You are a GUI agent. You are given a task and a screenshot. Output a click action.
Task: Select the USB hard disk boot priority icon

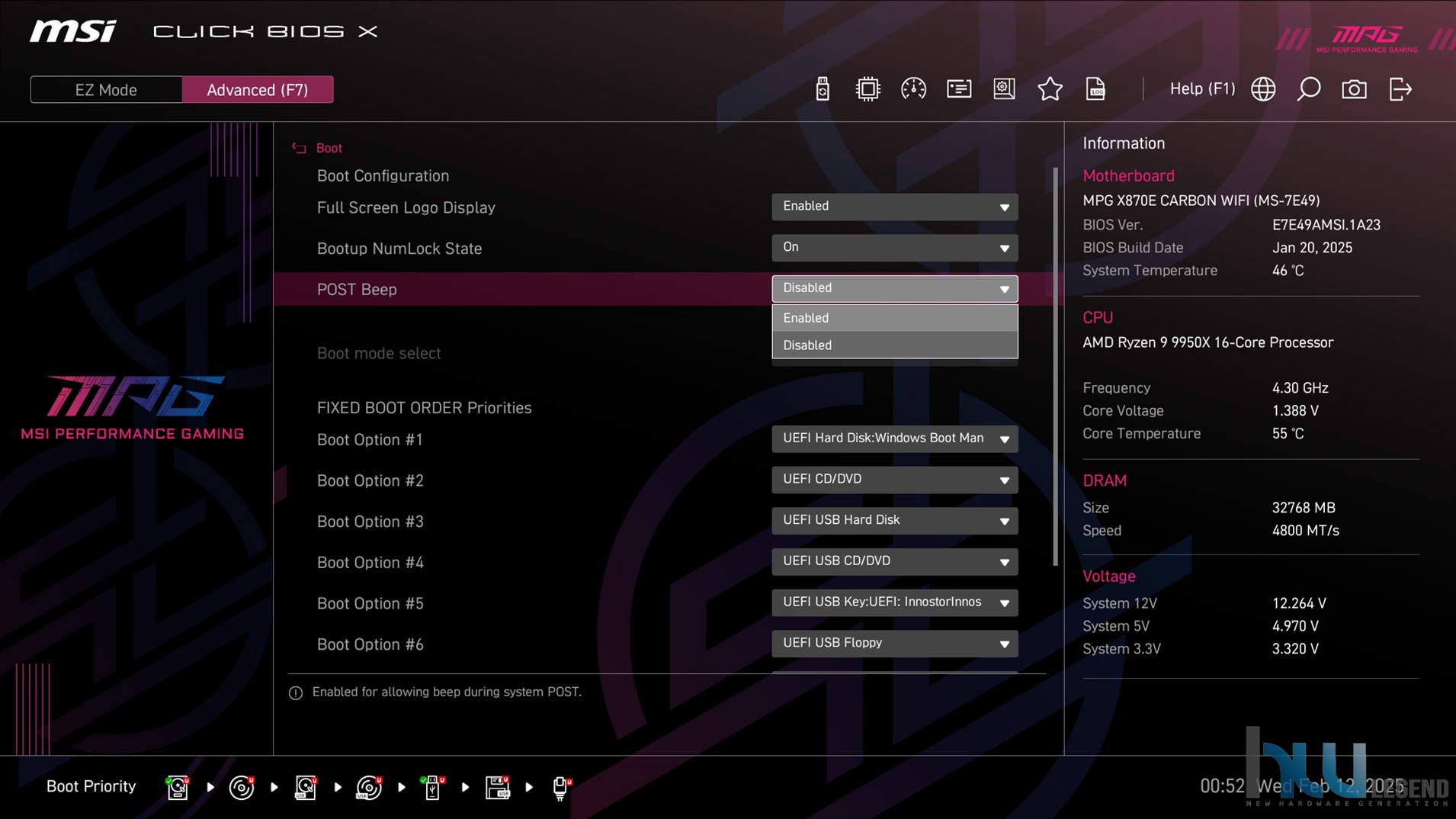coord(305,787)
